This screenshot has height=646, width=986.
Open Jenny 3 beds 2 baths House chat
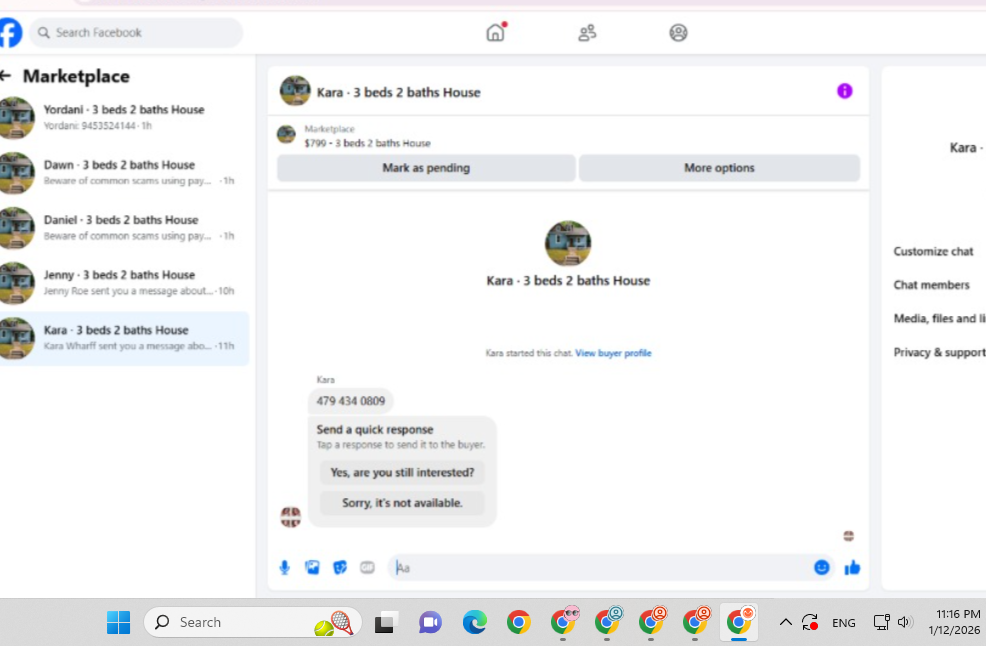(x=125, y=283)
